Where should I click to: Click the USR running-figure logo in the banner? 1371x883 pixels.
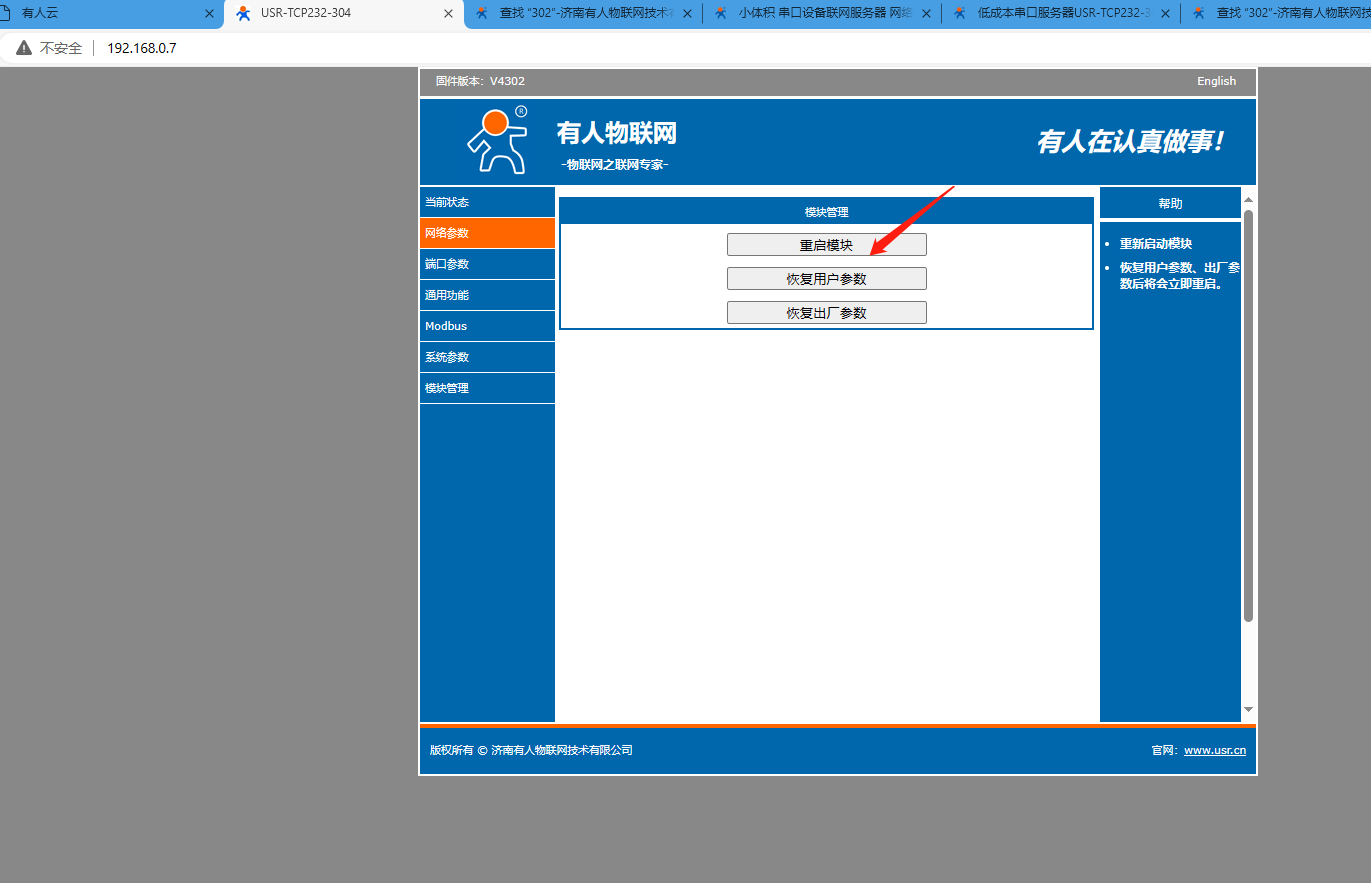coord(497,141)
